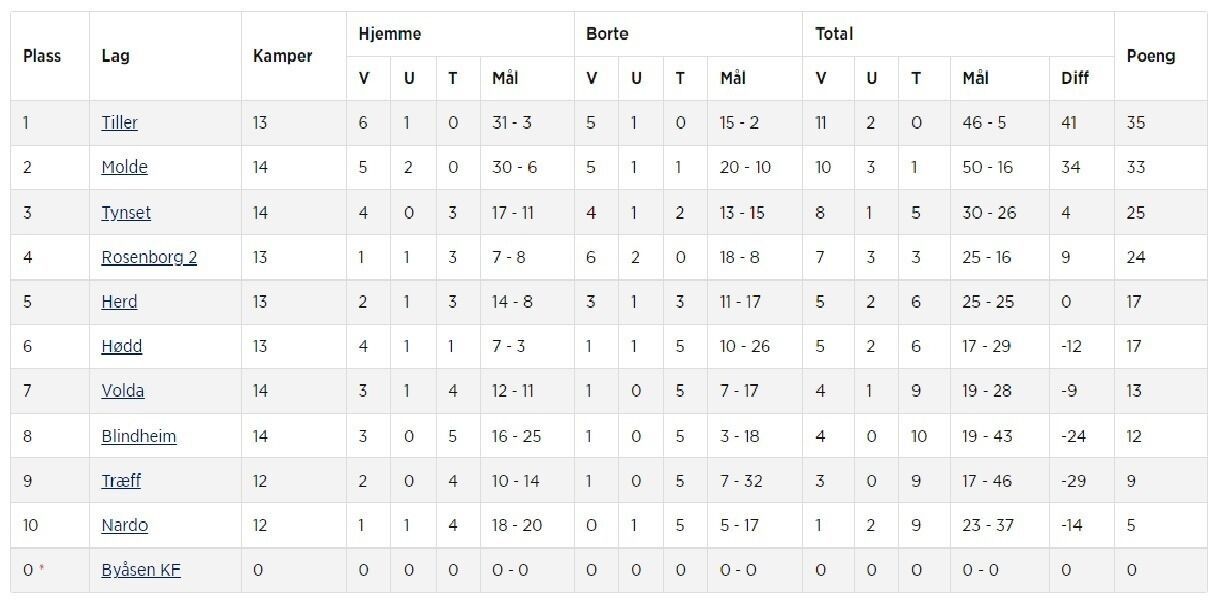Click the Borte group header
This screenshot has height=608, width=1218.
(x=607, y=34)
